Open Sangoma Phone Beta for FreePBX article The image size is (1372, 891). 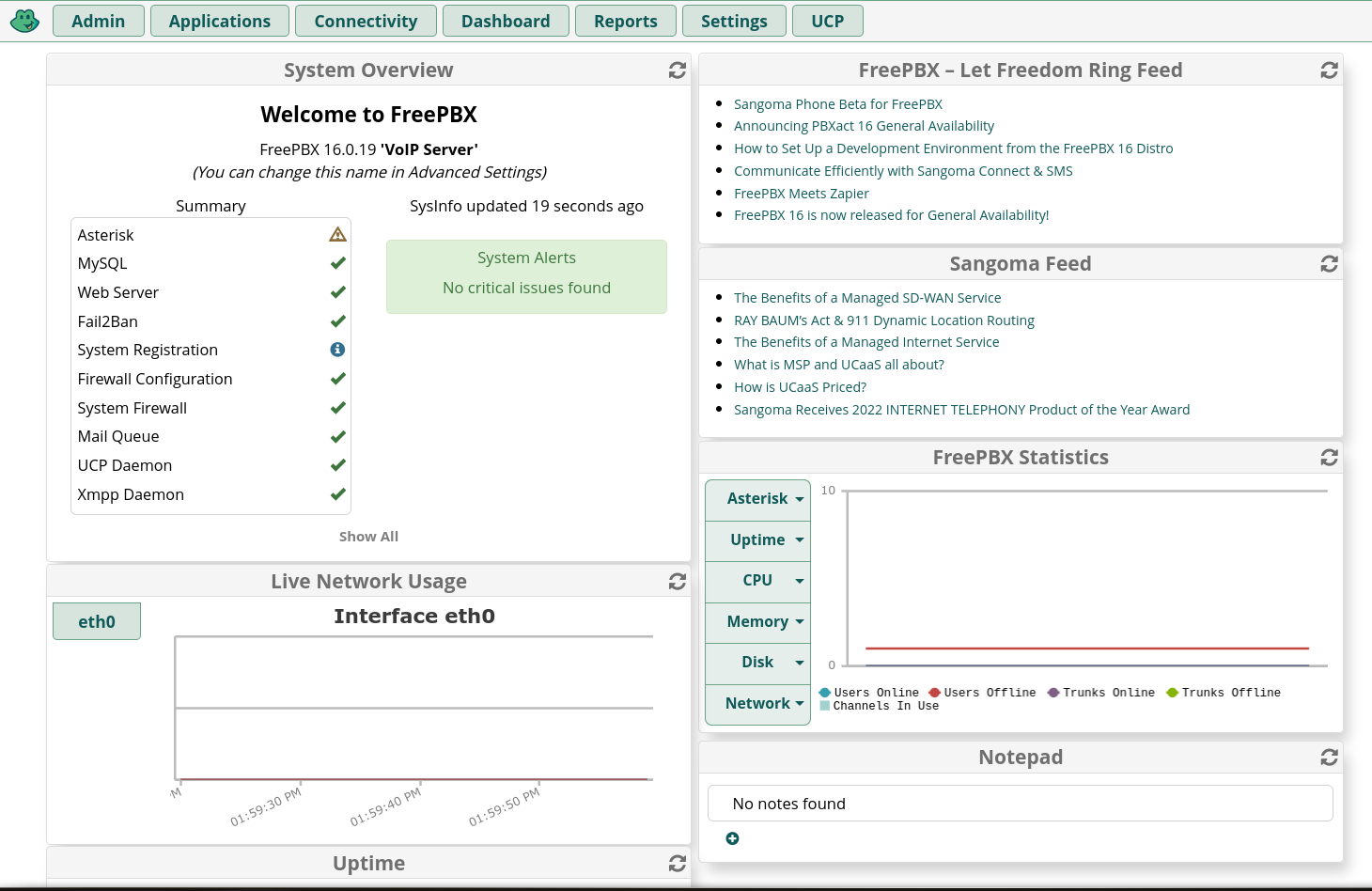(838, 104)
